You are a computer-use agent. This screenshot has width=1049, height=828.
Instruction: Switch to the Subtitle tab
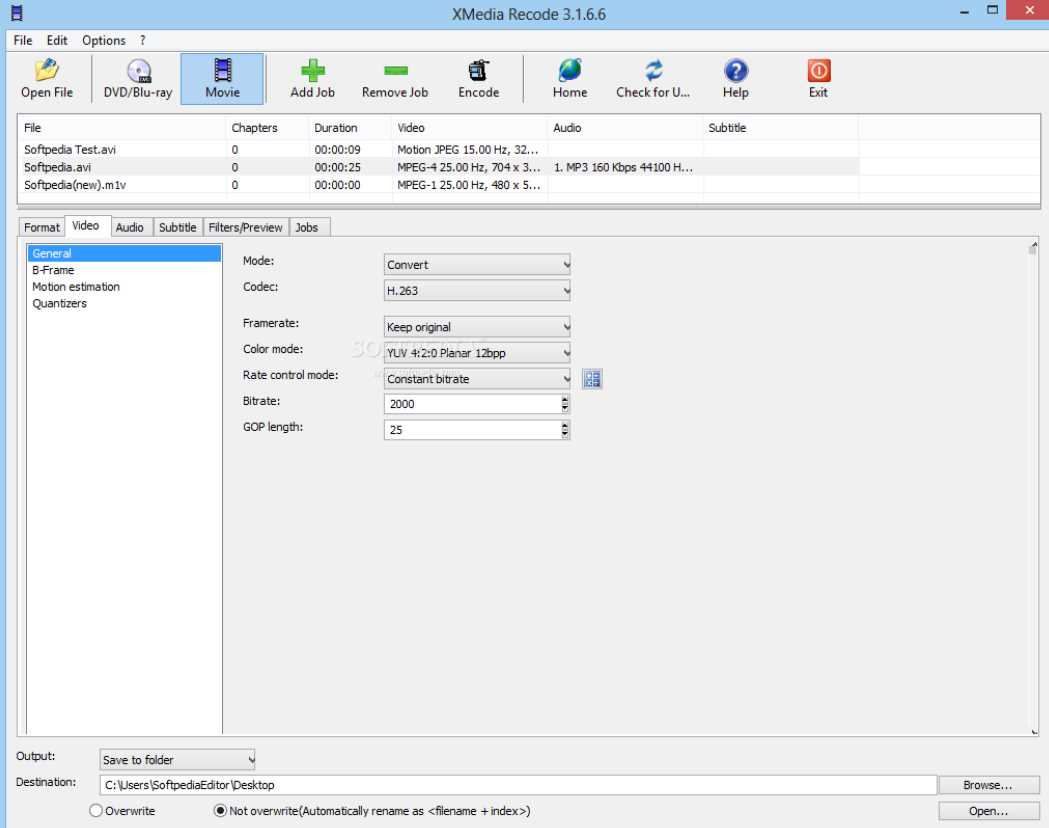[177, 227]
